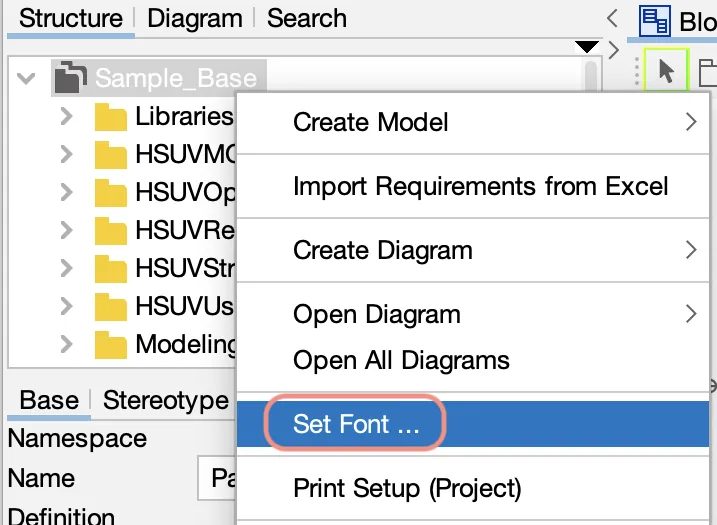Open the Create Diagram submenu
The height and width of the screenshot is (525, 717).
tap(473, 251)
